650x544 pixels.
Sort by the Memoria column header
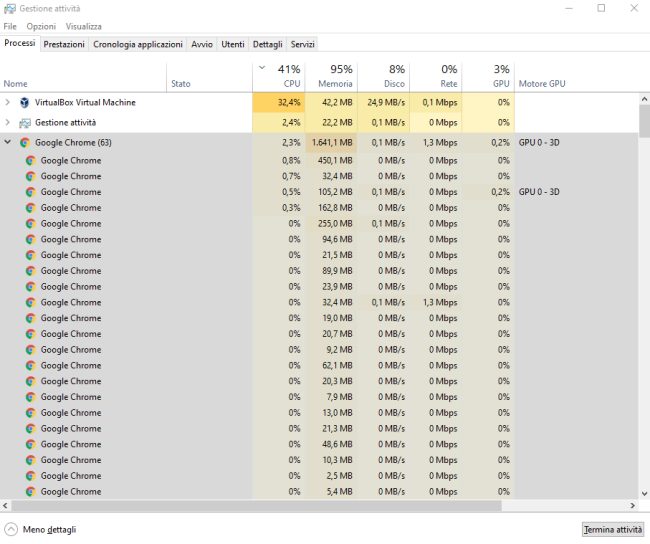click(331, 78)
